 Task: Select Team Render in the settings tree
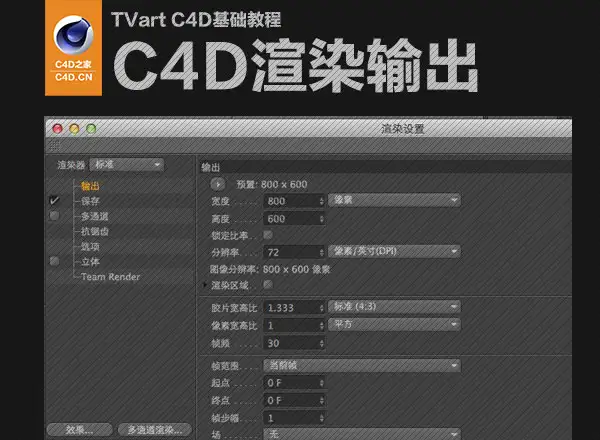(x=111, y=277)
